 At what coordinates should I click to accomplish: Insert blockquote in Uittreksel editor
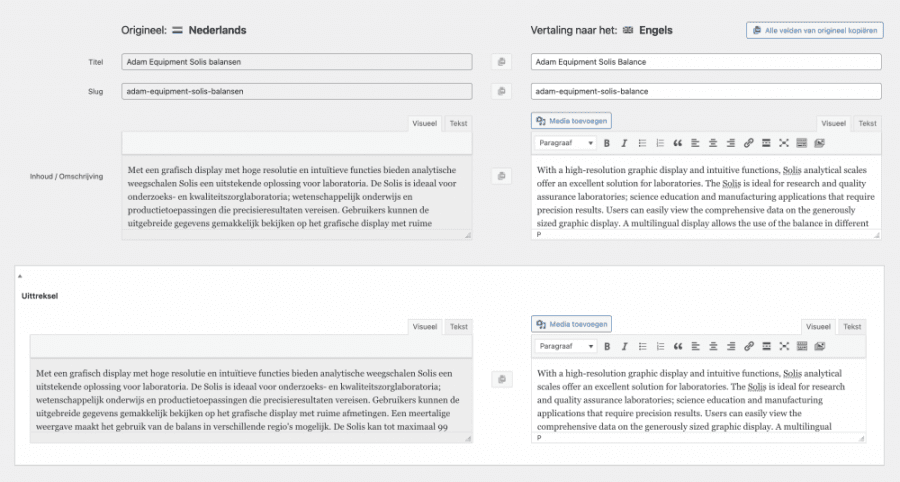678,346
